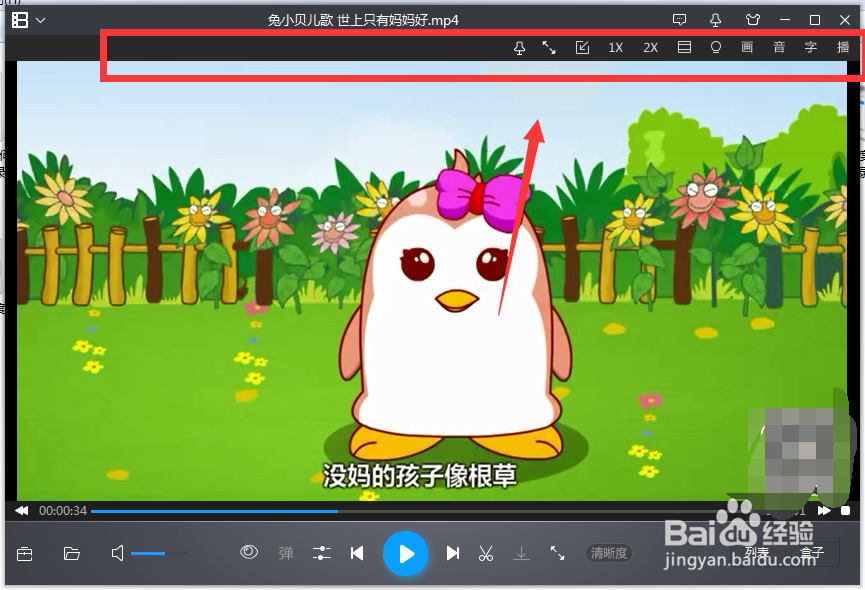Screen dimensions: 865x590
Task: Go to the previous video
Action: (x=357, y=553)
